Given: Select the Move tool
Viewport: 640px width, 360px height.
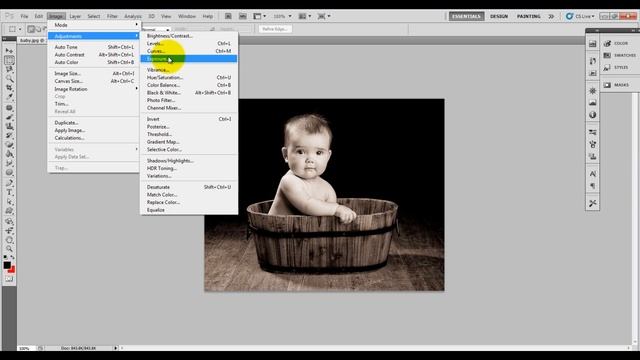Looking at the screenshot, I should (x=9, y=51).
